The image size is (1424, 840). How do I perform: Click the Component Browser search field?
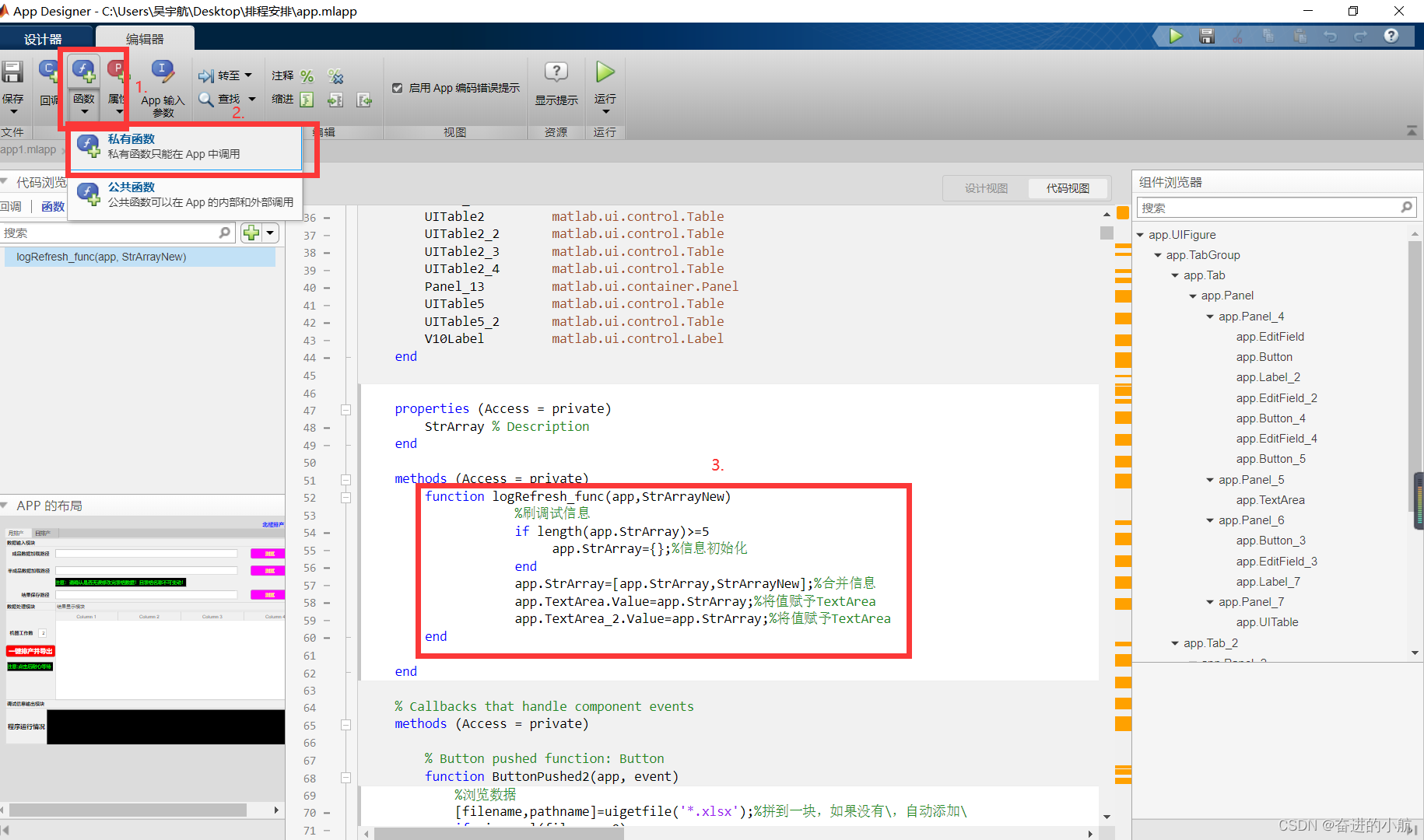[1275, 207]
